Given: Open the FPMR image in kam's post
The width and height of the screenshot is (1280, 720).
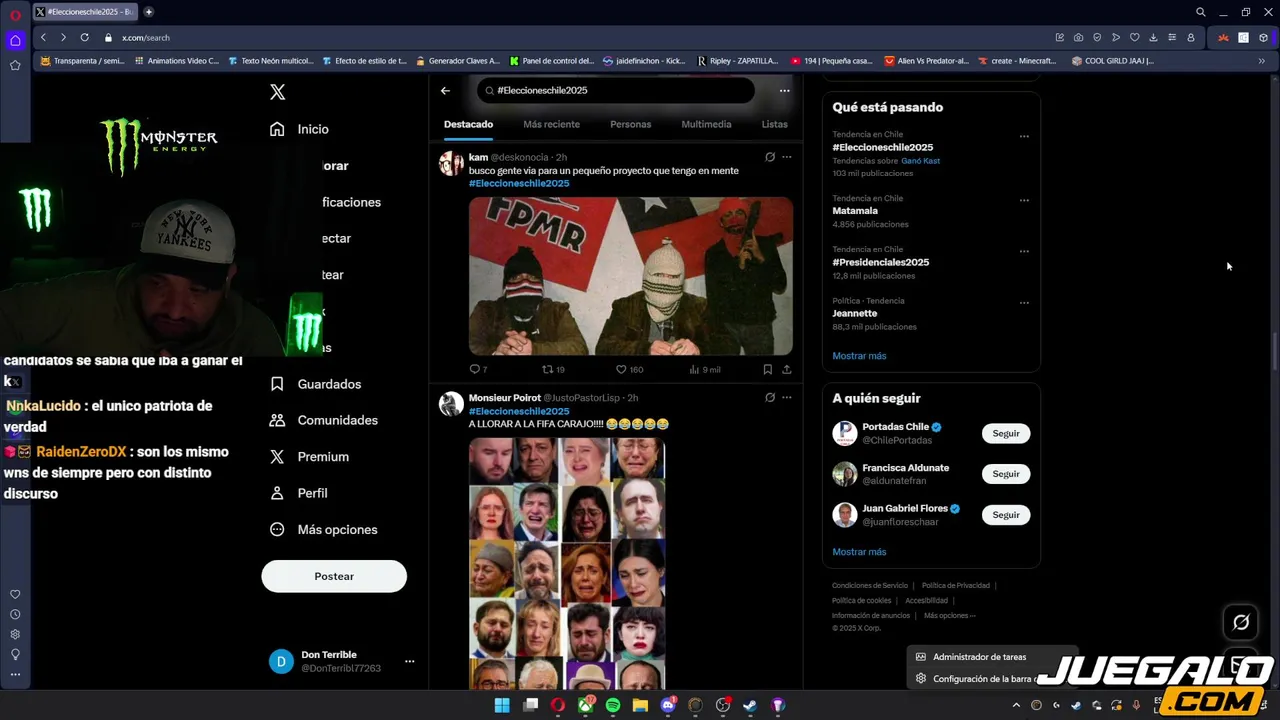Looking at the screenshot, I should (631, 276).
